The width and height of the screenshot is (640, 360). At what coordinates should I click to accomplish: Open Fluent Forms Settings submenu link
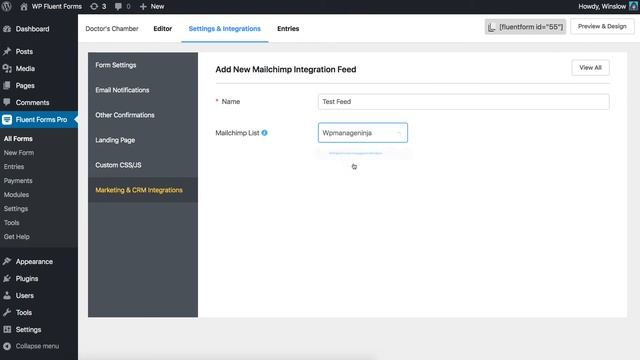(16, 209)
